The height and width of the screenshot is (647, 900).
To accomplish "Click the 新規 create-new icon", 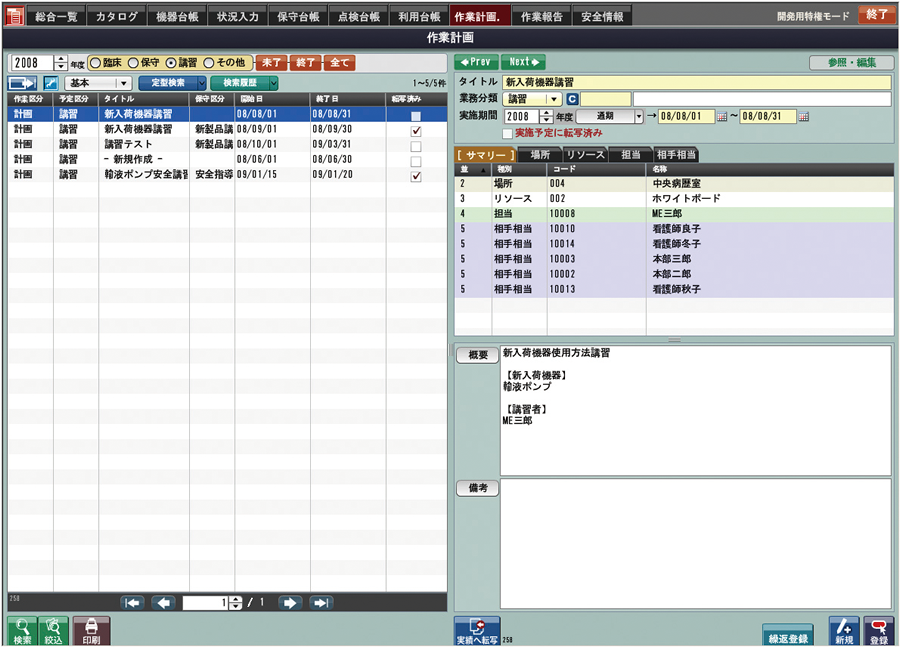I will click(843, 631).
